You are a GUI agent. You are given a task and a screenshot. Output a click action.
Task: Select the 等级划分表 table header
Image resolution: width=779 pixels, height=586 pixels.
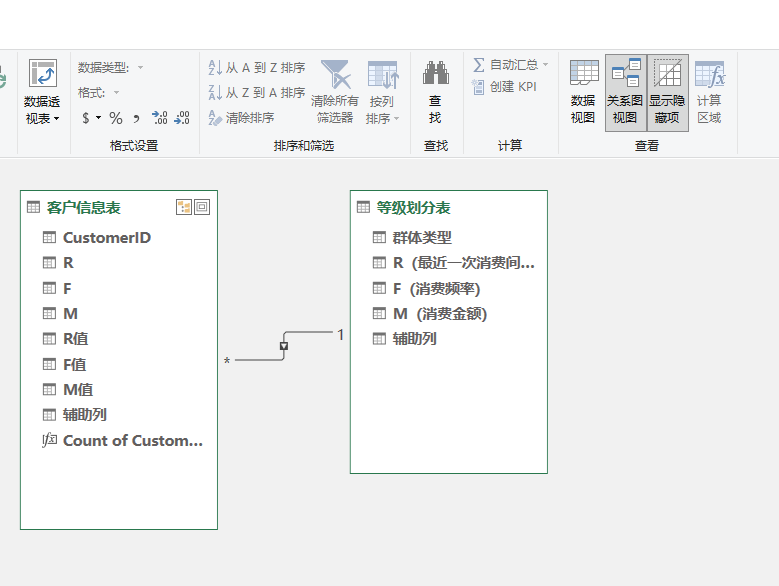tap(413, 208)
